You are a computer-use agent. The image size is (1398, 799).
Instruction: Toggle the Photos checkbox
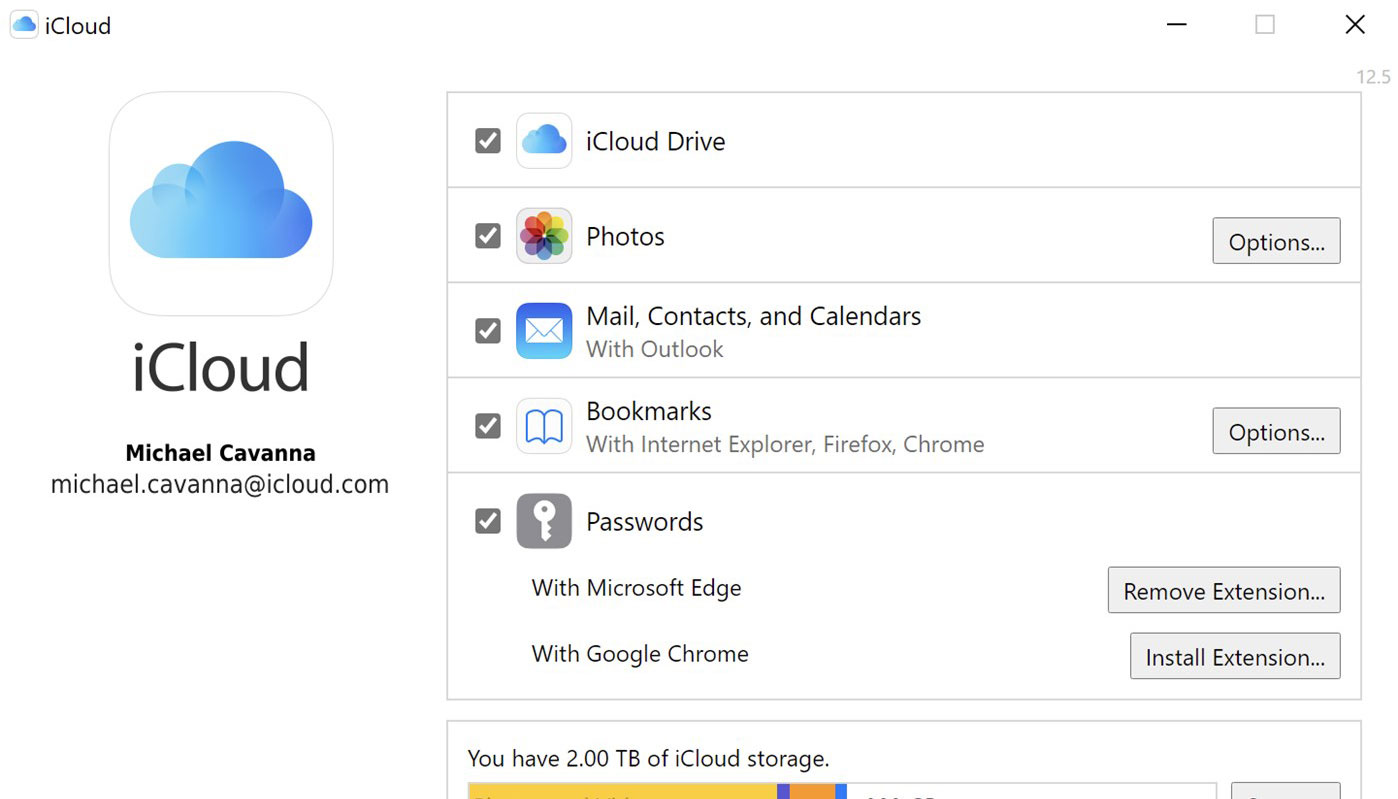pyautogui.click(x=488, y=236)
